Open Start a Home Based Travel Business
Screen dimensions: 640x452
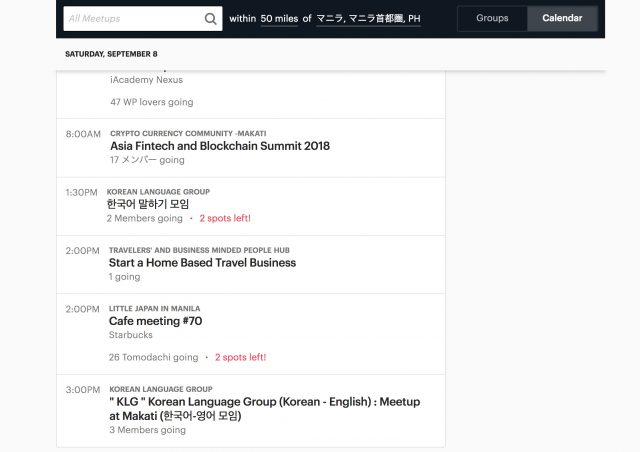202,263
